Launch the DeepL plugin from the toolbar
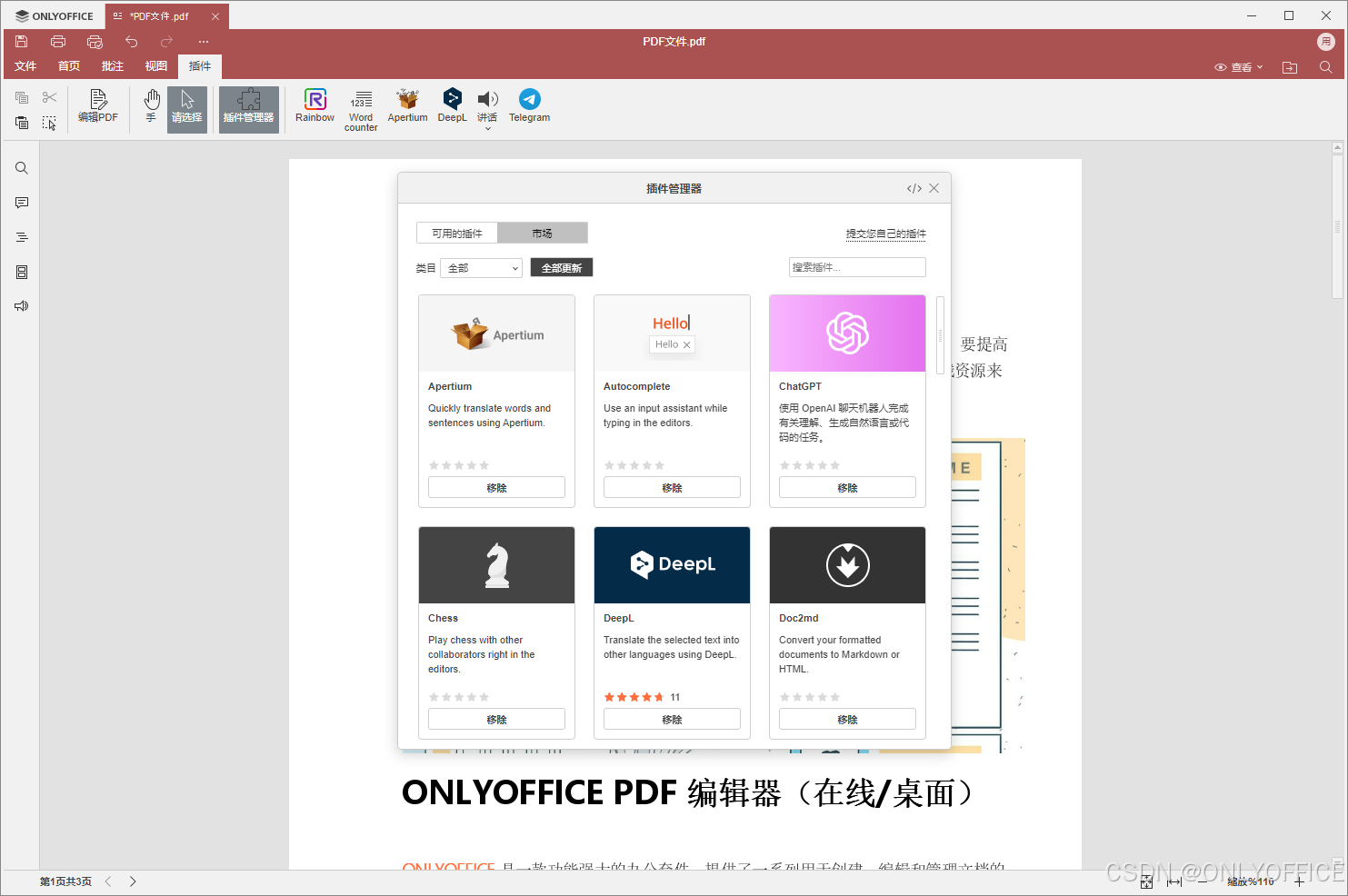 coord(452,106)
